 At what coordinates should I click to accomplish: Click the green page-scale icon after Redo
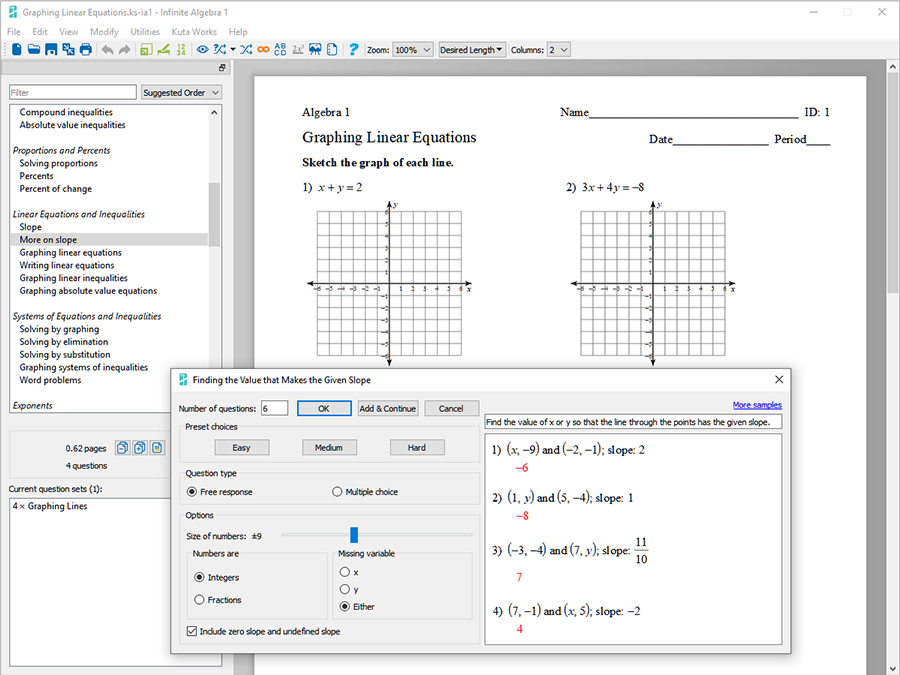pyautogui.click(x=146, y=50)
